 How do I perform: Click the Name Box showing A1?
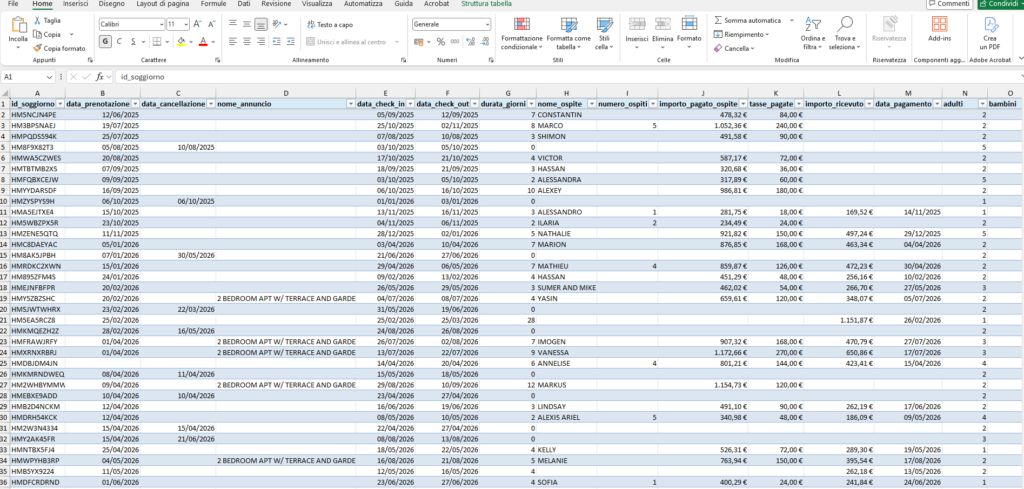[26, 77]
